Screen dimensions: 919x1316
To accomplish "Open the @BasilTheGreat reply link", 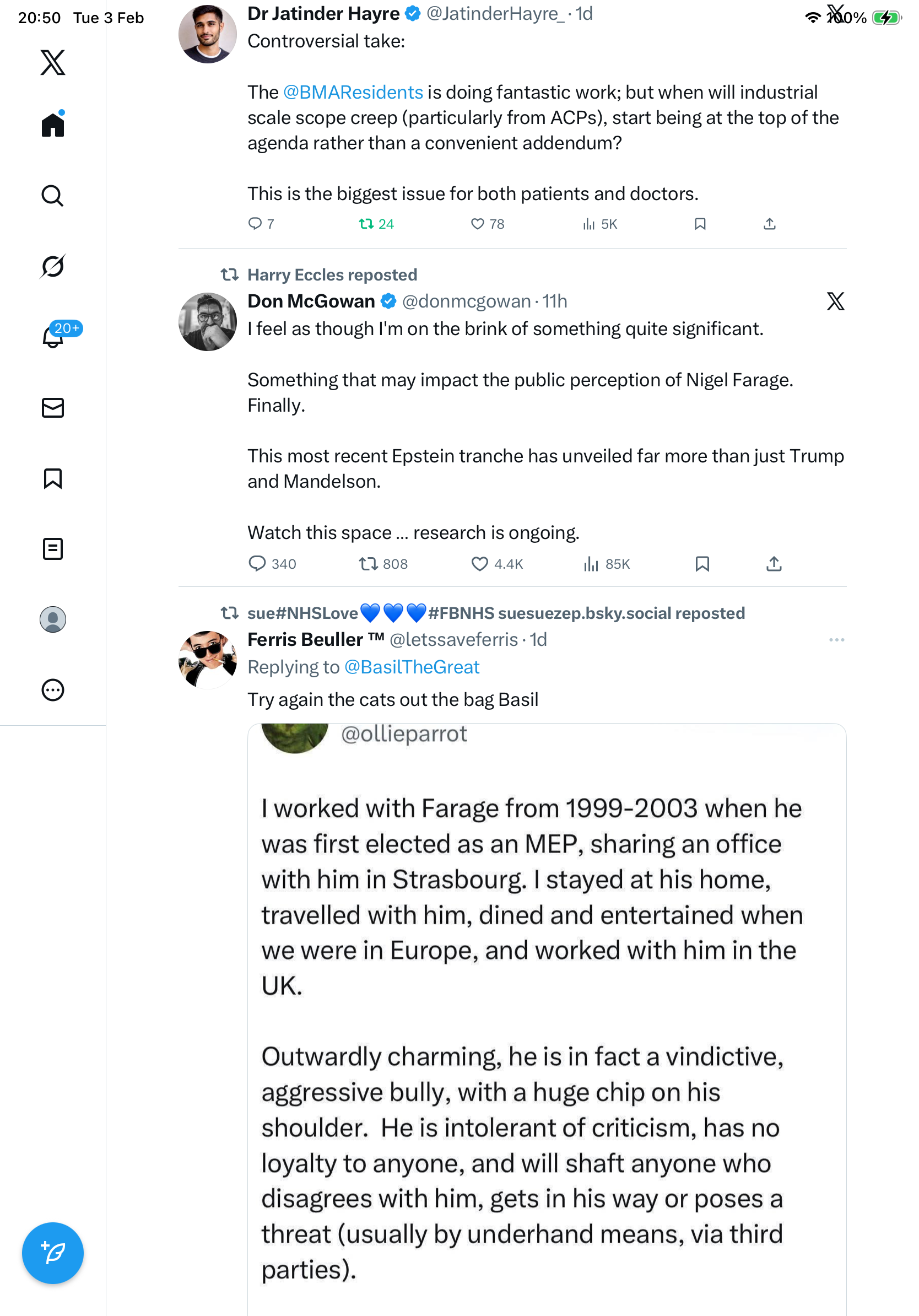I will click(x=412, y=667).
